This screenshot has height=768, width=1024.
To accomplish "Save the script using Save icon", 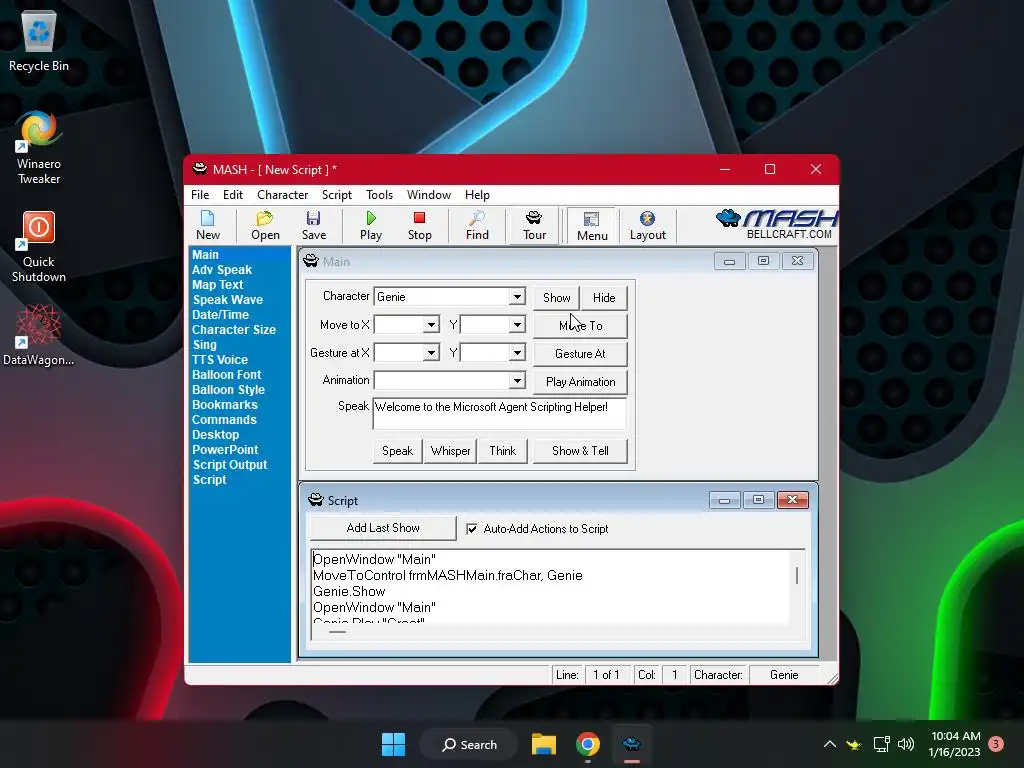I will (x=313, y=226).
